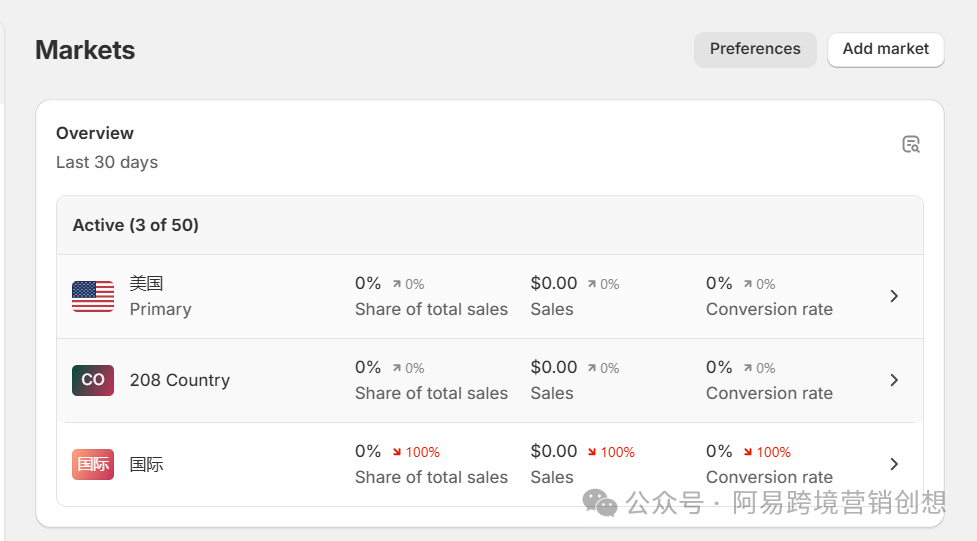Expand the 208 Country row chevron
The width and height of the screenshot is (977, 541).
pyautogui.click(x=894, y=380)
